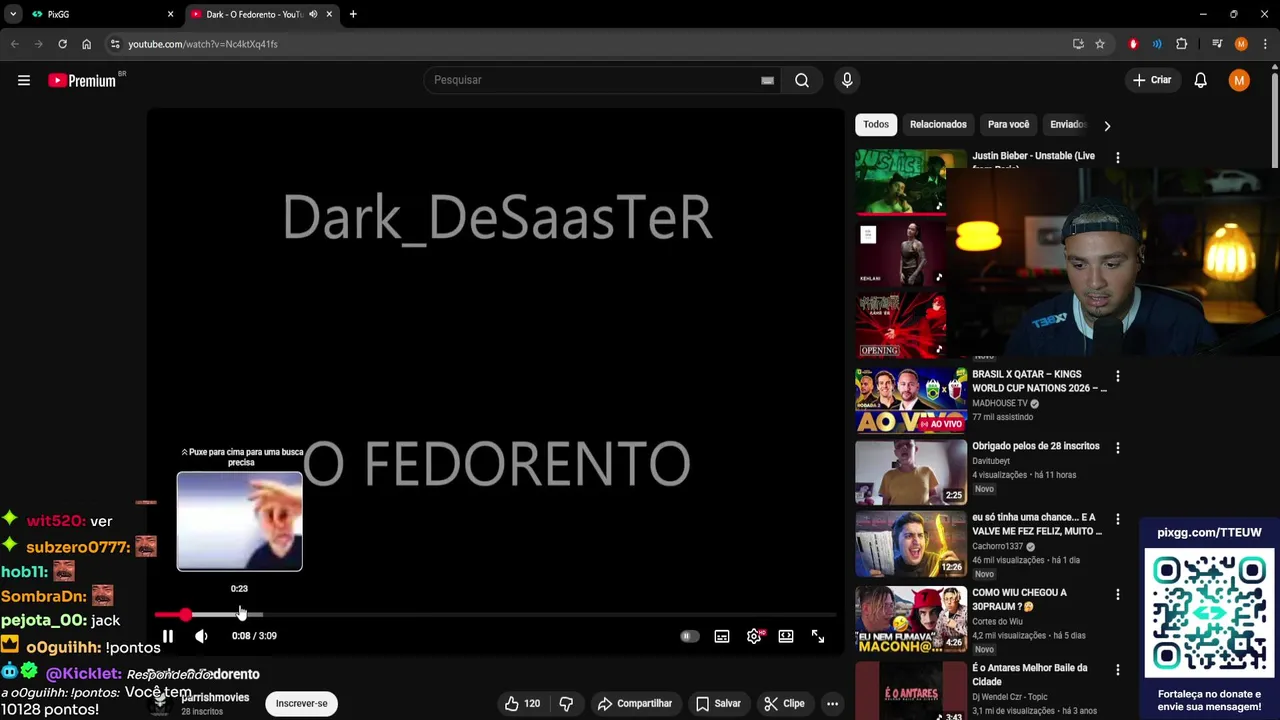This screenshot has height=720, width=1280.
Task: Open Justin Bieber Unstable video thumbnail
Action: pos(900,181)
